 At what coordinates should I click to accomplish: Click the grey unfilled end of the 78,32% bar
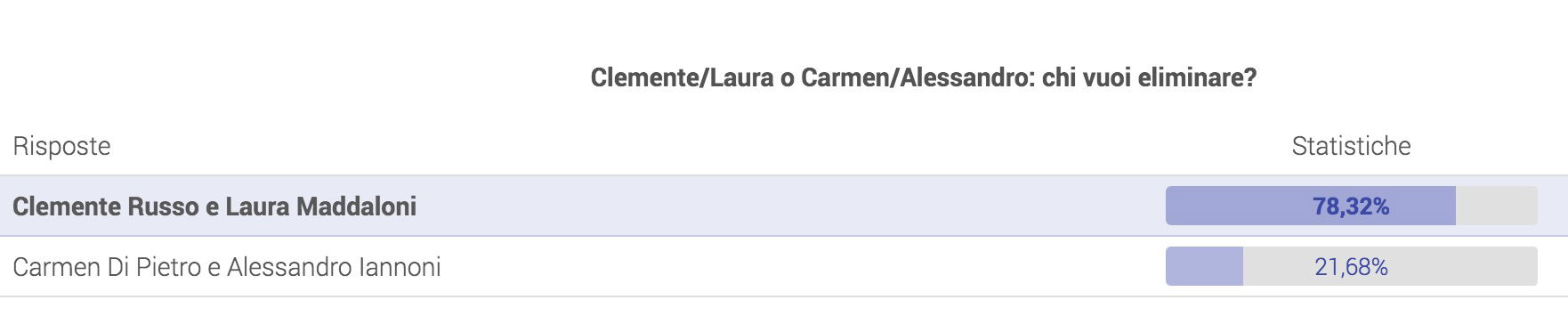[1497, 206]
